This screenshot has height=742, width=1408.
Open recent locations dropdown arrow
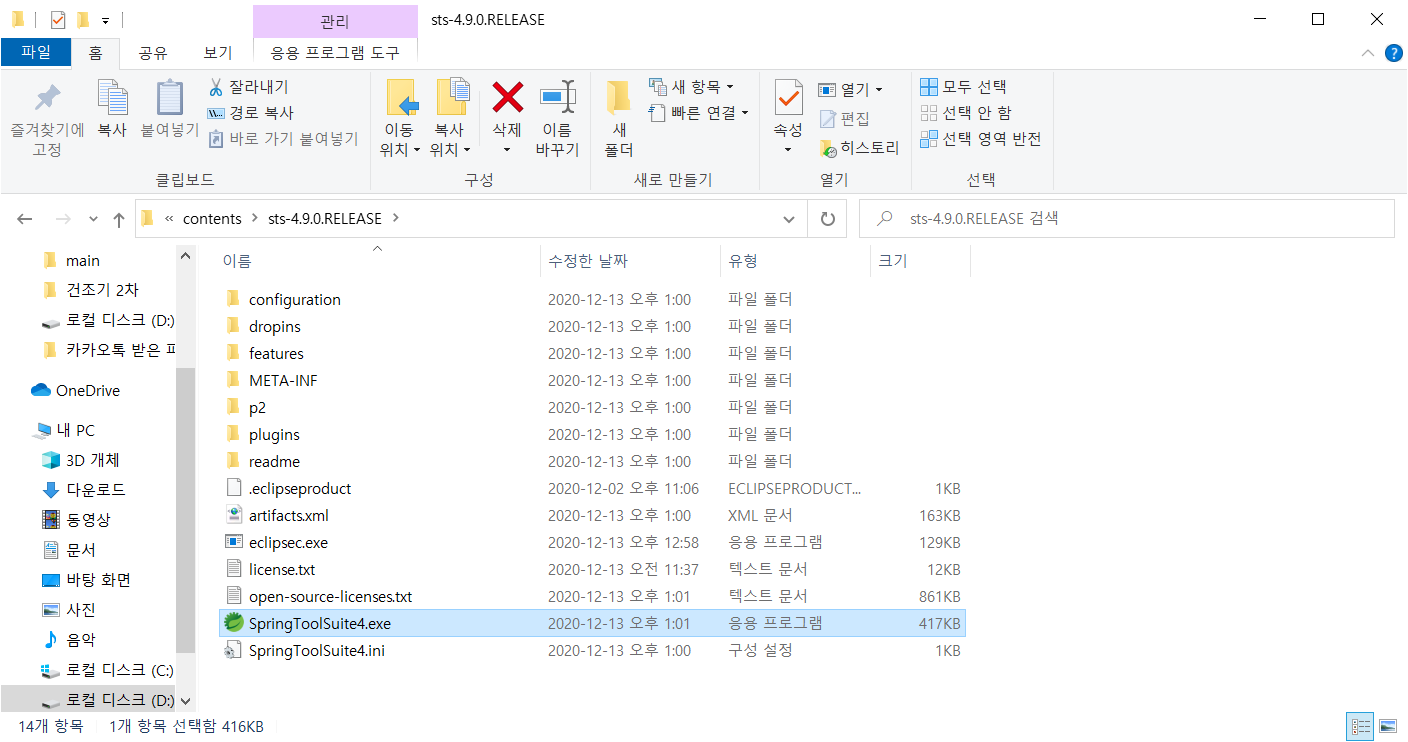[x=93, y=219]
